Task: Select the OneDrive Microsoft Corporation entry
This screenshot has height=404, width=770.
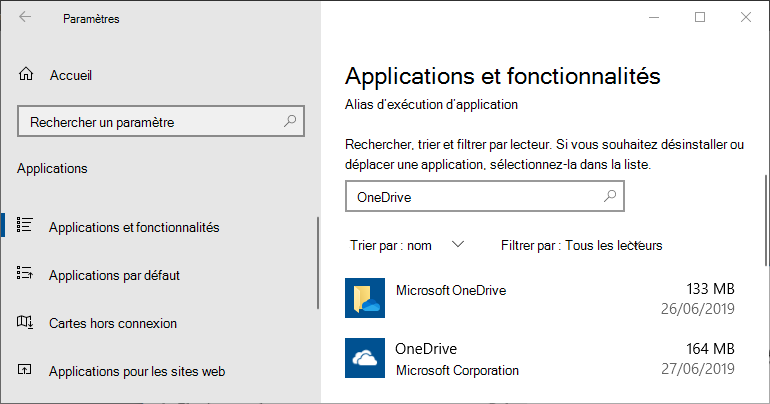Action: click(x=540, y=358)
